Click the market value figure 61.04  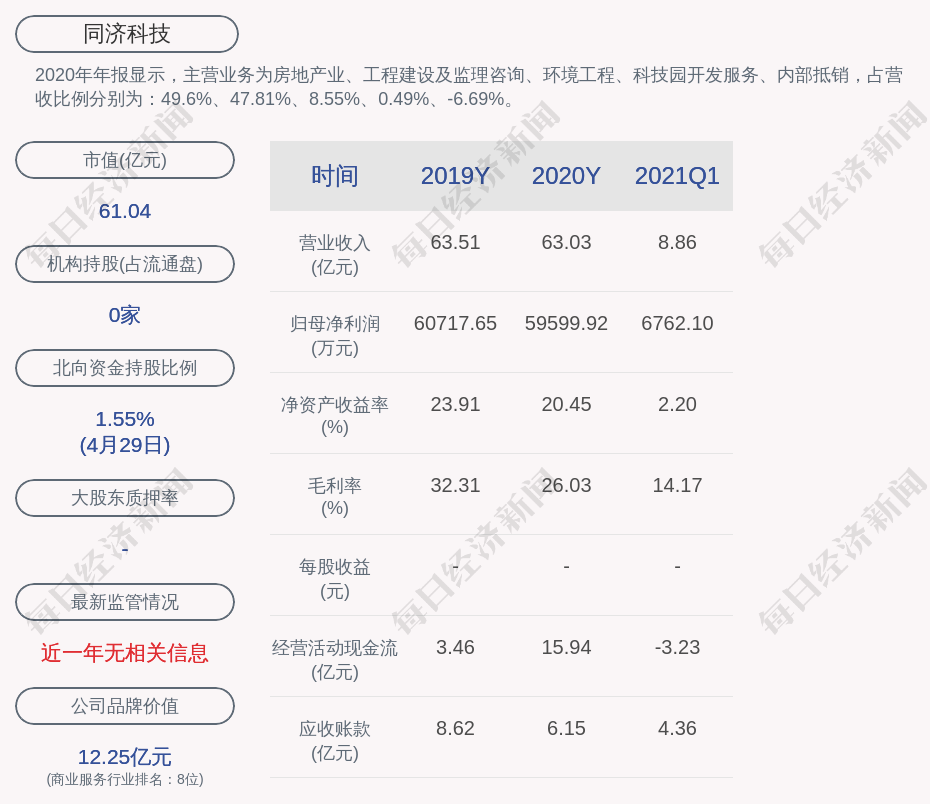[125, 211]
